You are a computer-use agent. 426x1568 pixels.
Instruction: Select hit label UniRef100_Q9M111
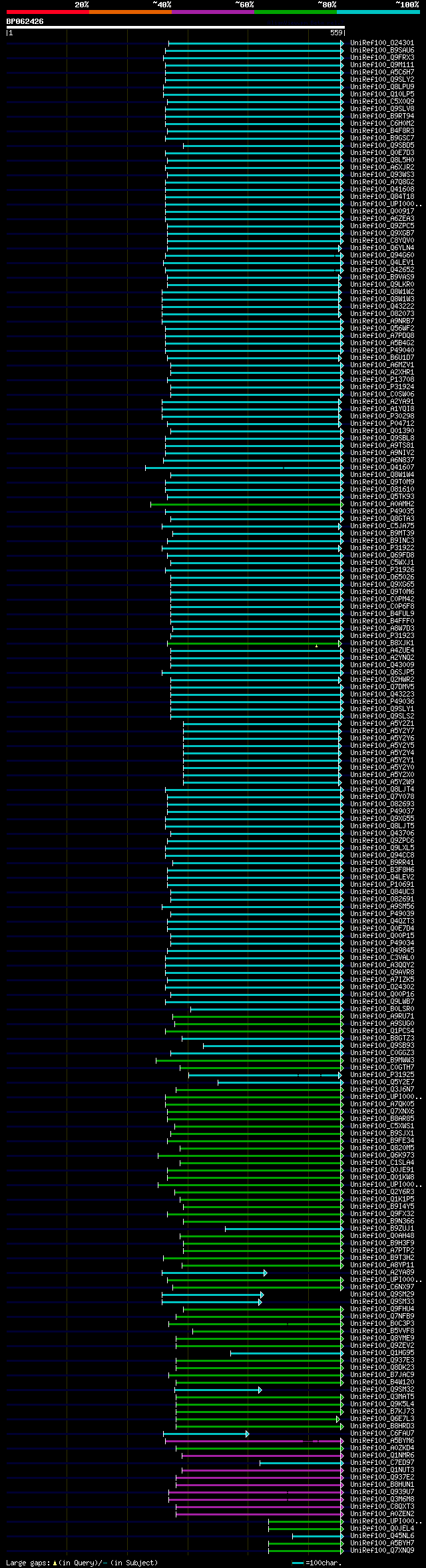382,65
